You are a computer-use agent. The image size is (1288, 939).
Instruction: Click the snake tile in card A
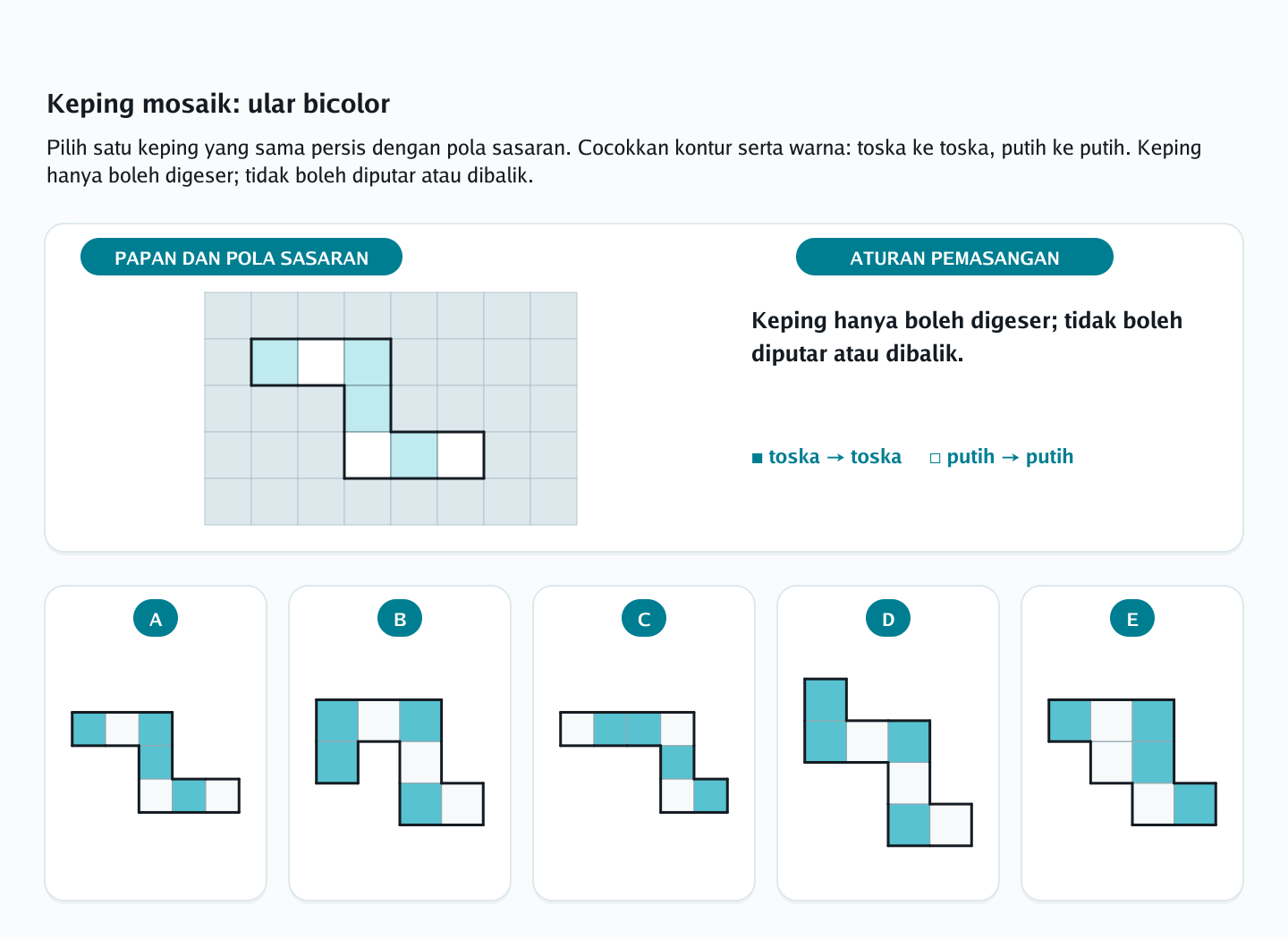(156, 762)
